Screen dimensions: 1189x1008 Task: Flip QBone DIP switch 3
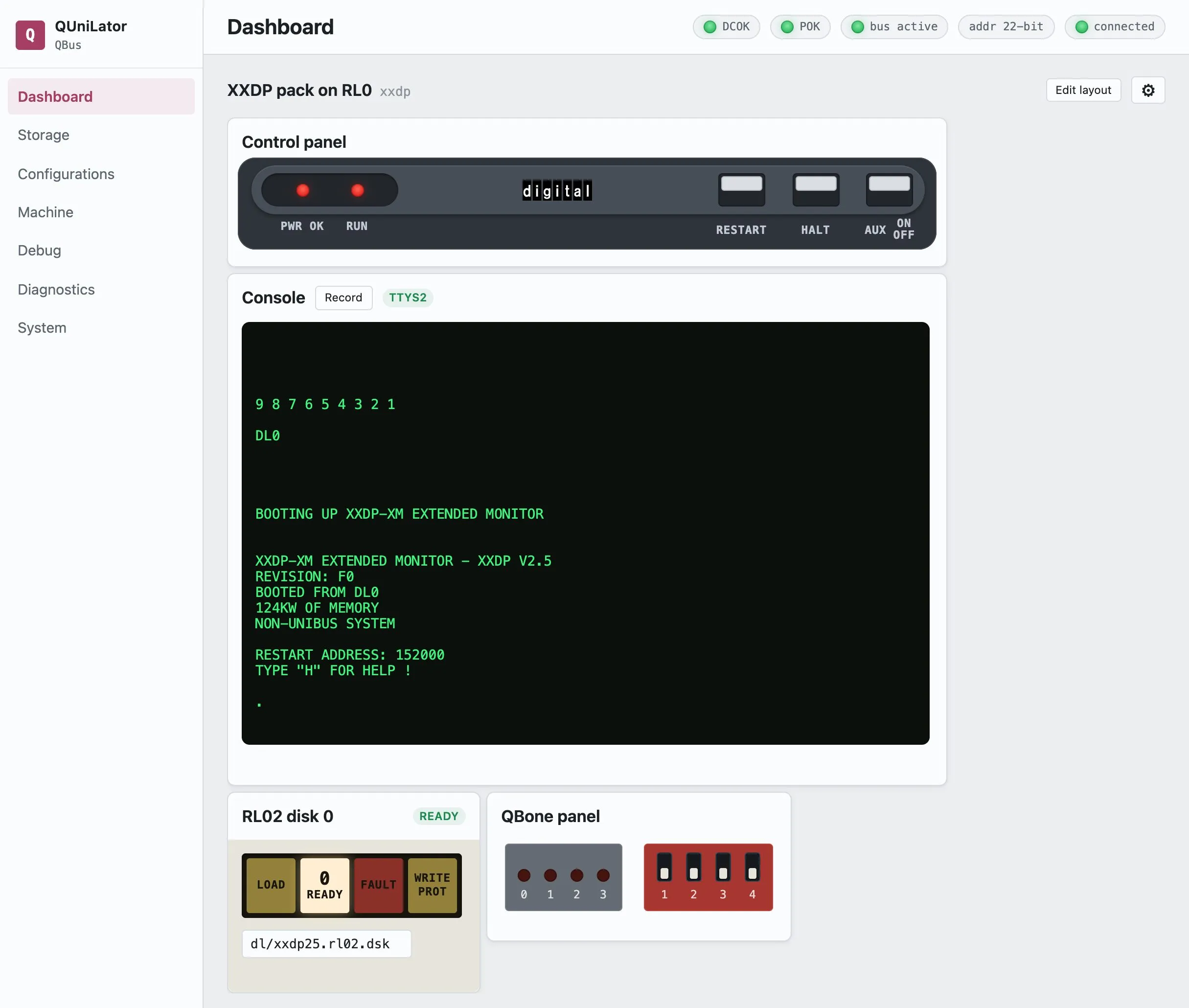click(x=723, y=867)
